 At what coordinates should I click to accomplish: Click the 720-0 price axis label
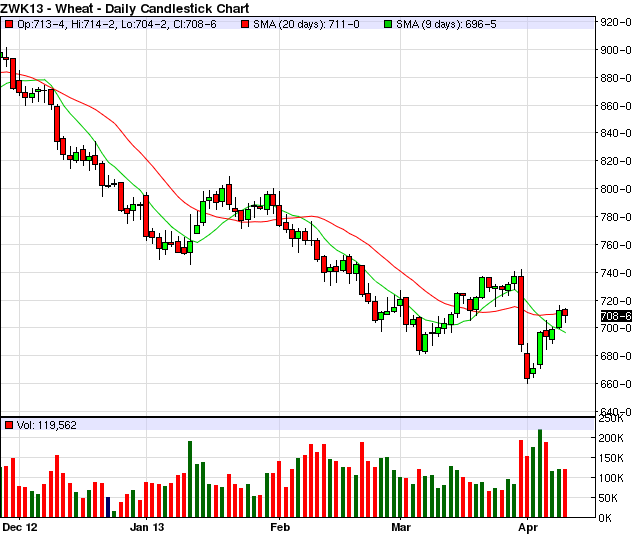(x=616, y=301)
